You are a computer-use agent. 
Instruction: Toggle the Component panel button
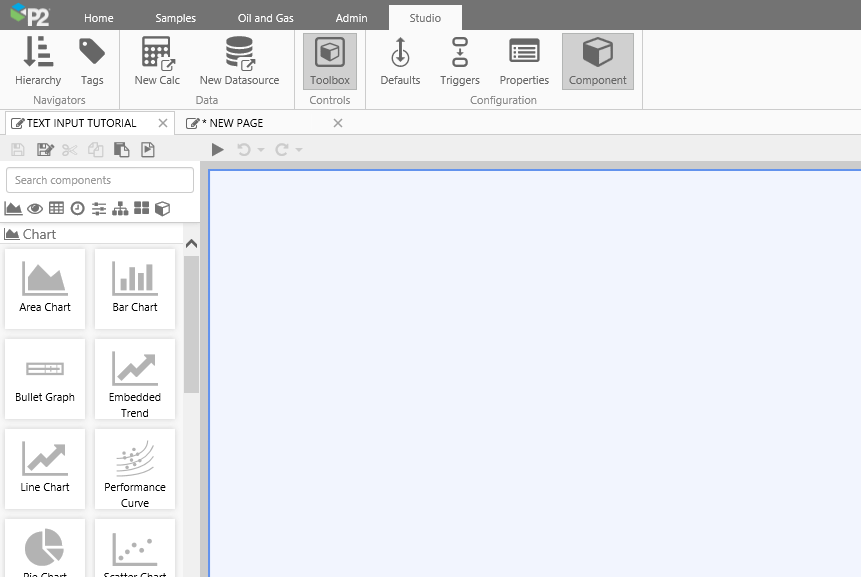[597, 61]
